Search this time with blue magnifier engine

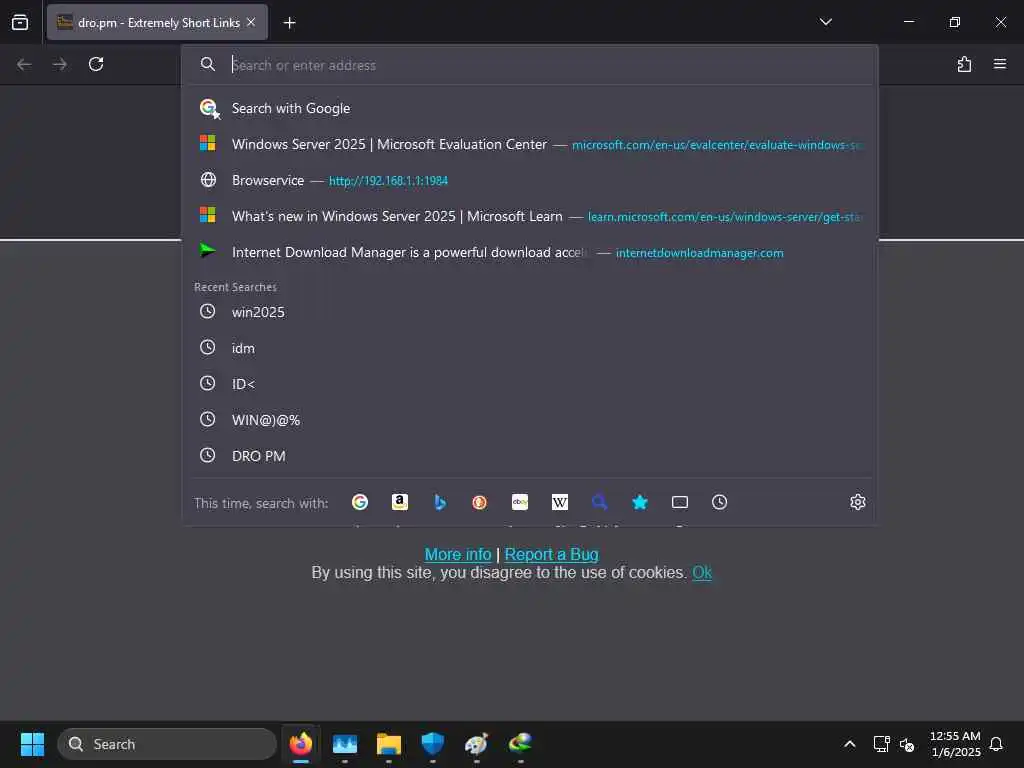(x=600, y=502)
